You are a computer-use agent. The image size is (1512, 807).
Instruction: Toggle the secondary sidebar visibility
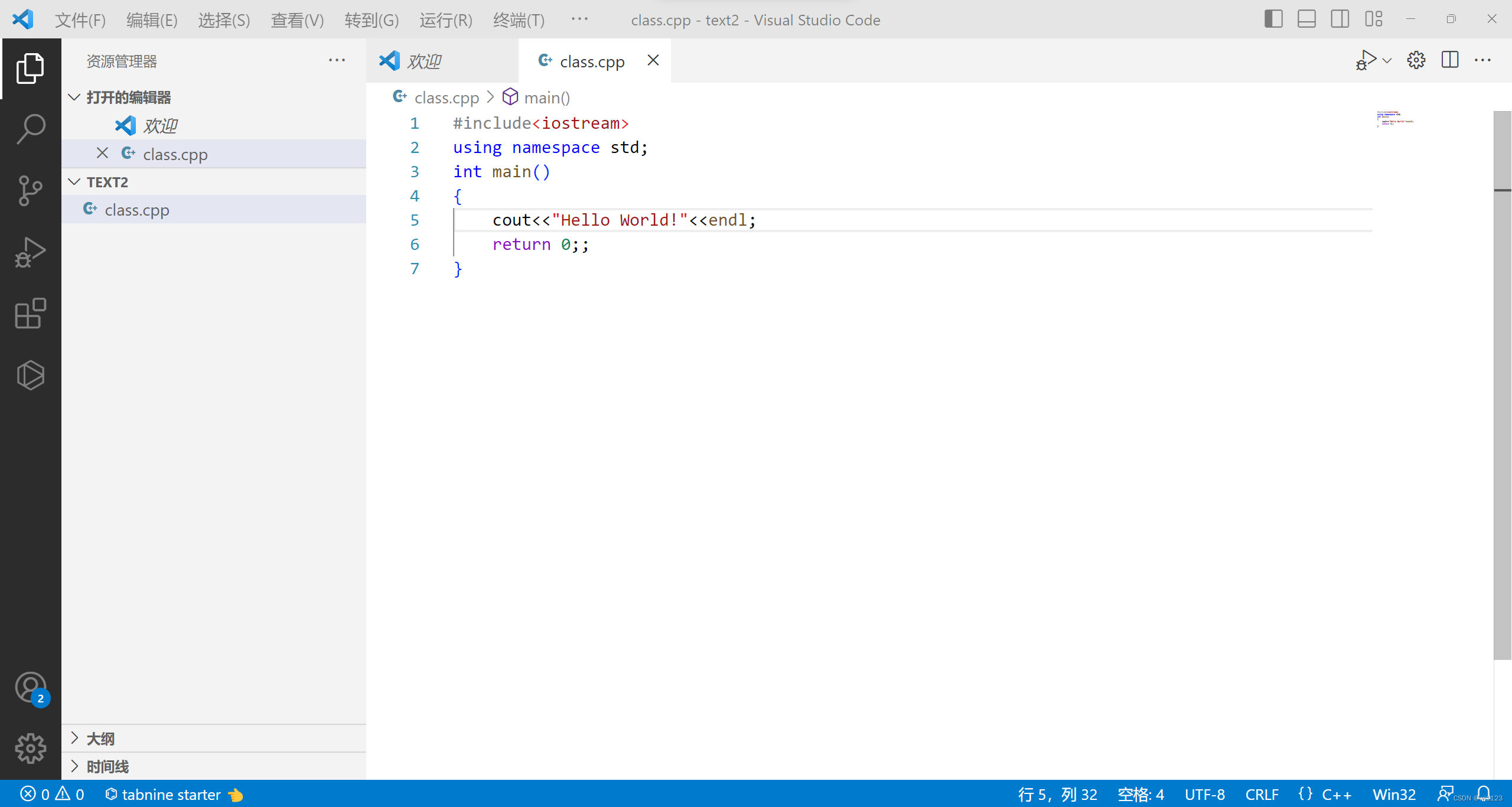pyautogui.click(x=1340, y=19)
